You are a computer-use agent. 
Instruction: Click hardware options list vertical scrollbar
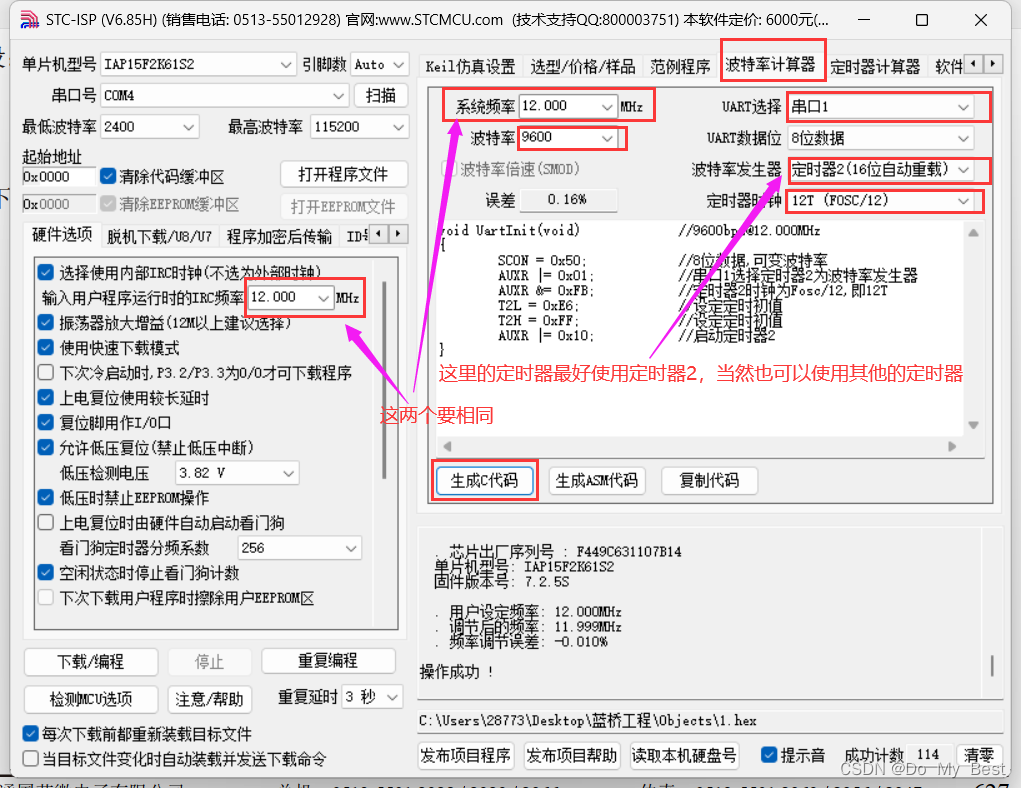pyautogui.click(x=384, y=381)
